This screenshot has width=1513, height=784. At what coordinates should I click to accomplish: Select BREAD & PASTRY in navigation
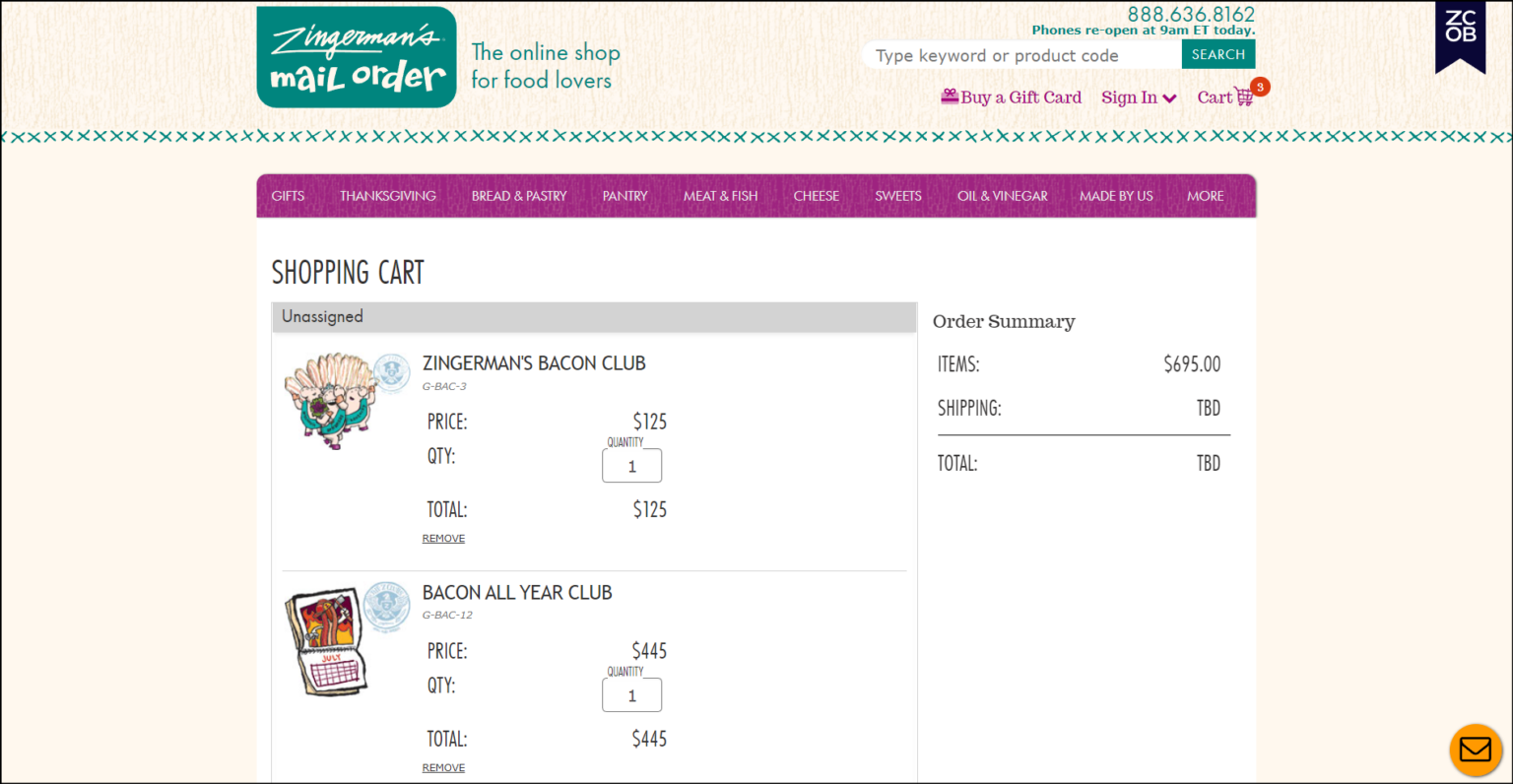pos(519,196)
